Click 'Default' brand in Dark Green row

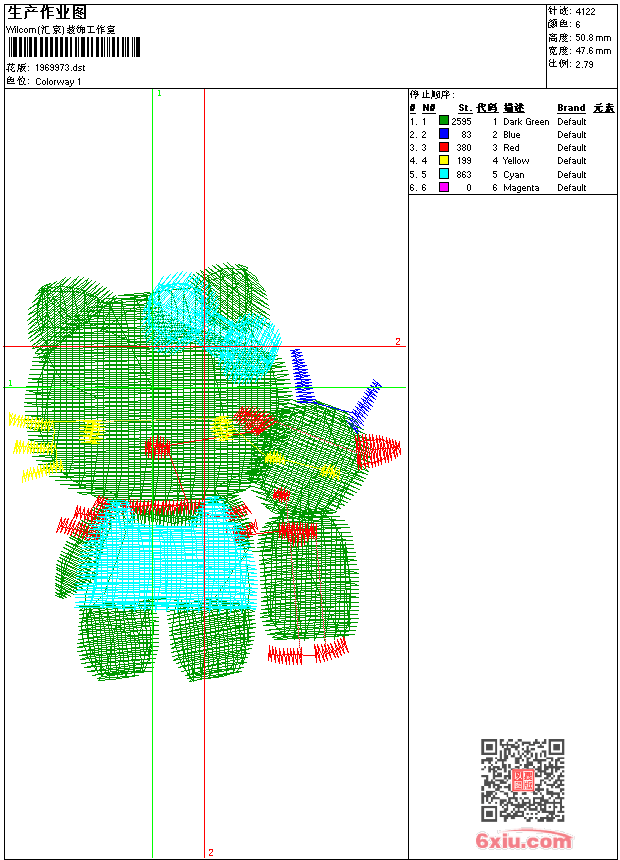coord(571,122)
